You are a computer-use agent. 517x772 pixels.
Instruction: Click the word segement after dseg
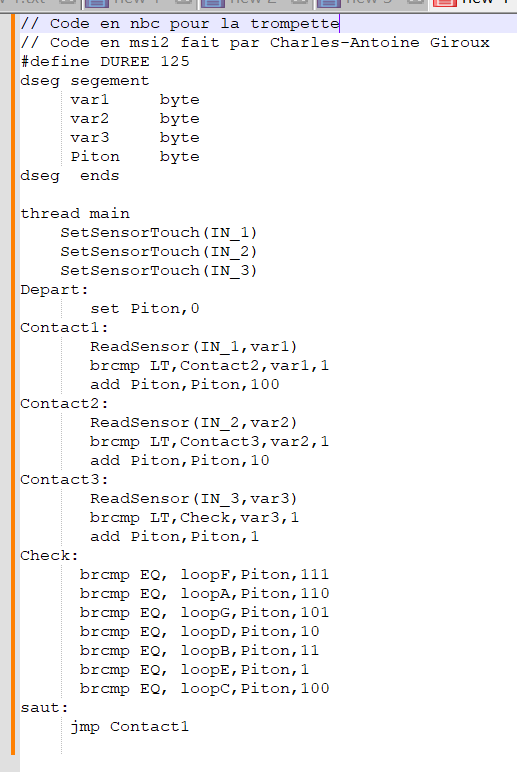coord(110,81)
